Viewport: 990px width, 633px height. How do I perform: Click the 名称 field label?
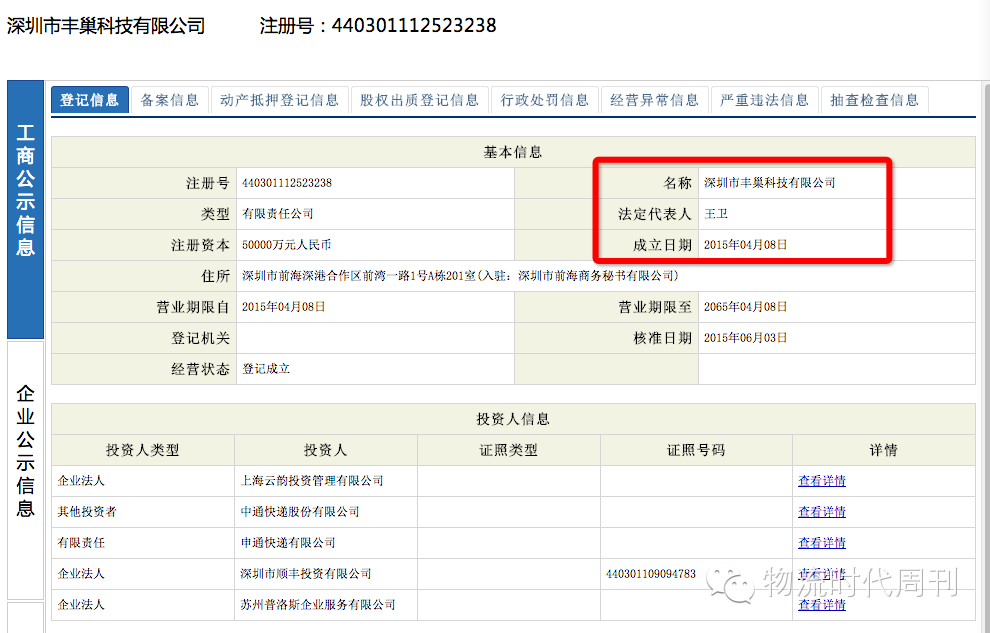point(677,183)
